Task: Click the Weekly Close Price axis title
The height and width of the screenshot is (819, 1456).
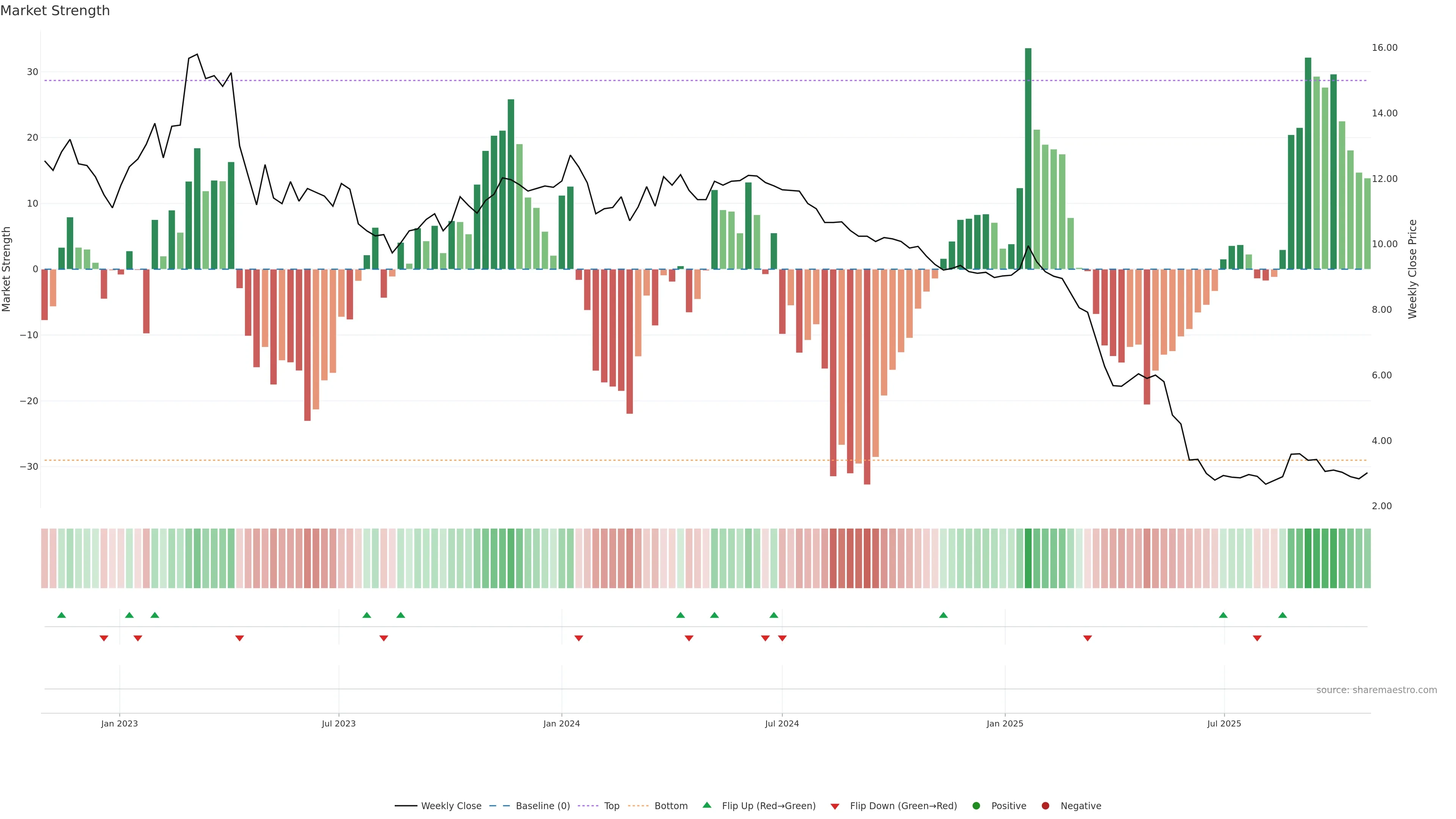Action: (x=1412, y=269)
